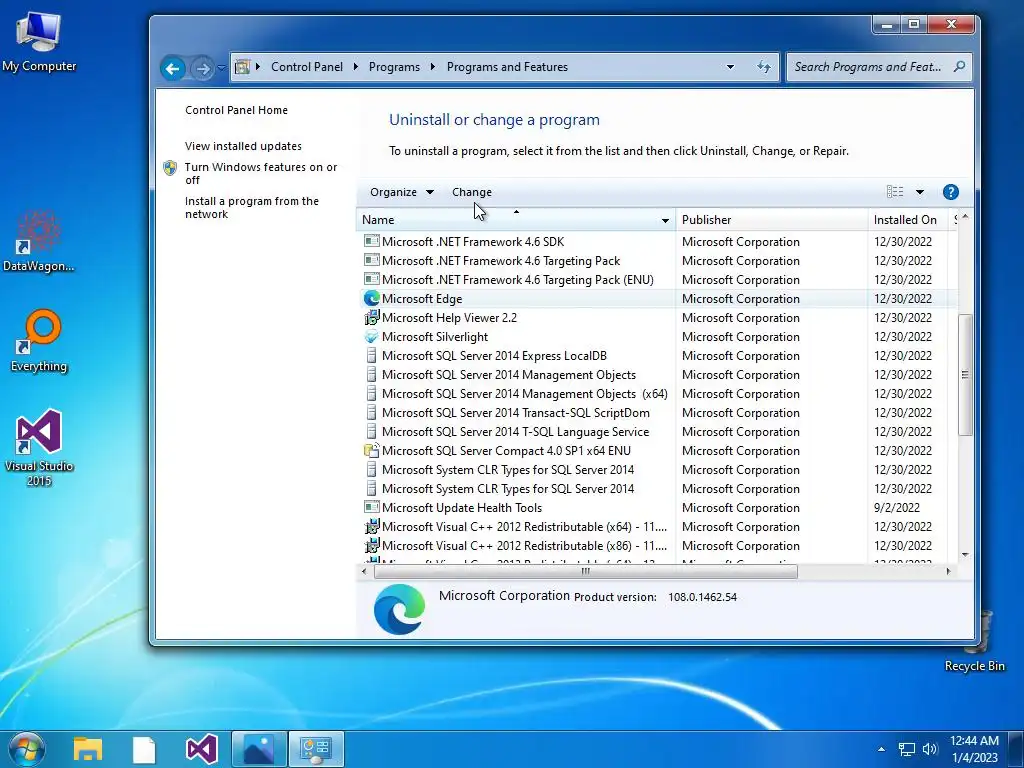The height and width of the screenshot is (768, 1024).
Task: Open the Organize dropdown menu
Action: [x=401, y=192]
